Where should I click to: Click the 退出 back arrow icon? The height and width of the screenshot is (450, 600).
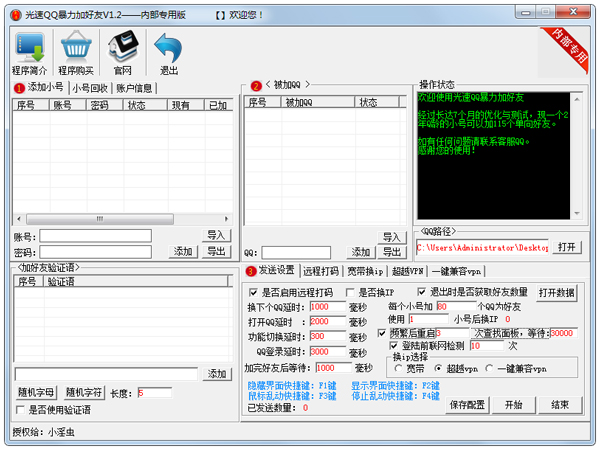tap(168, 48)
